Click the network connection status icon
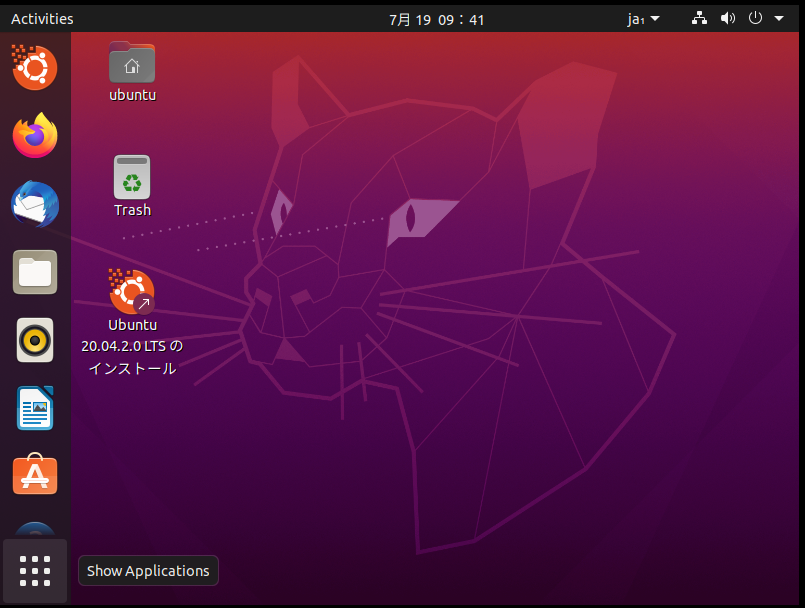Viewport: 805px width, 608px height. [700, 19]
